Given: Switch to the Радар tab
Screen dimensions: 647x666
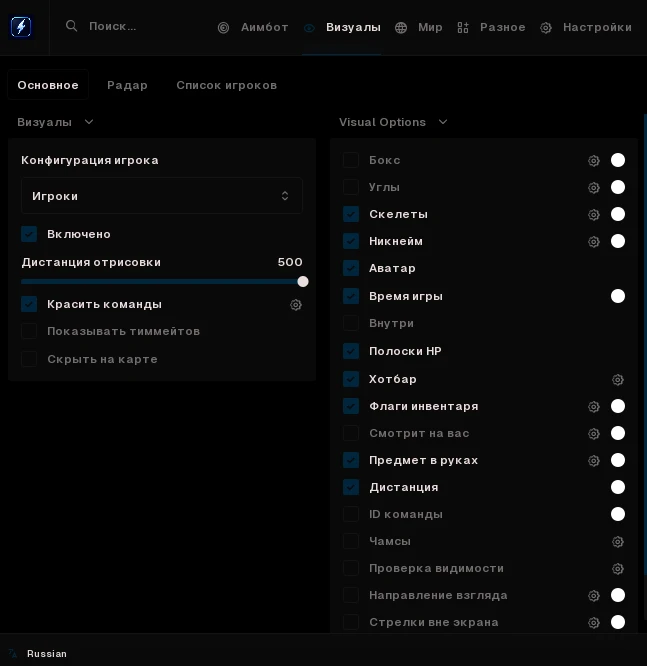Looking at the screenshot, I should pos(127,85).
